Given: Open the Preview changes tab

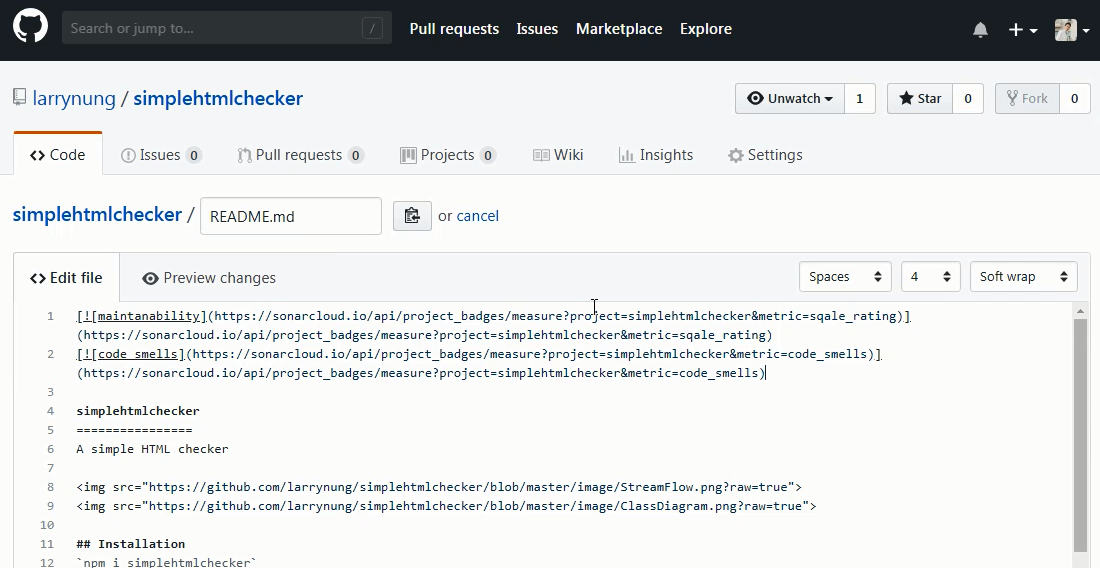Looking at the screenshot, I should pyautogui.click(x=208, y=278).
